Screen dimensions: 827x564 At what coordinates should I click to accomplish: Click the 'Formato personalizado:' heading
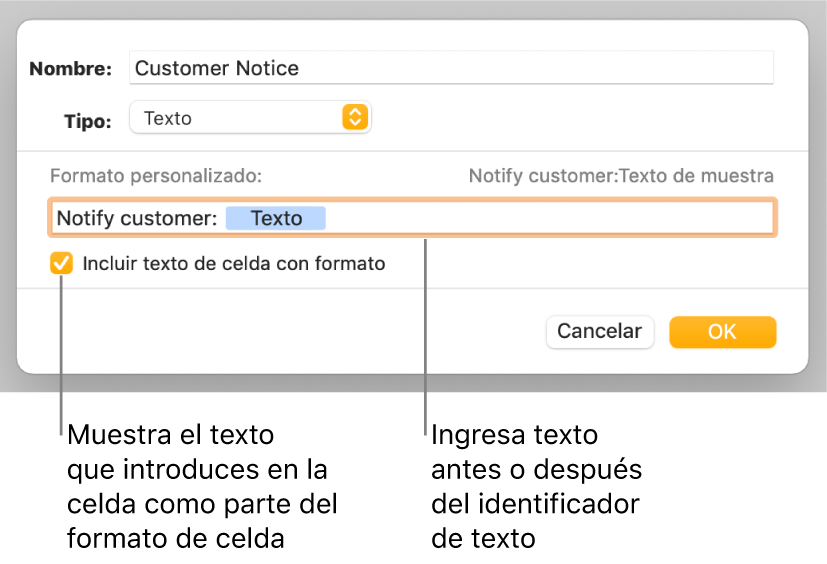click(x=156, y=176)
